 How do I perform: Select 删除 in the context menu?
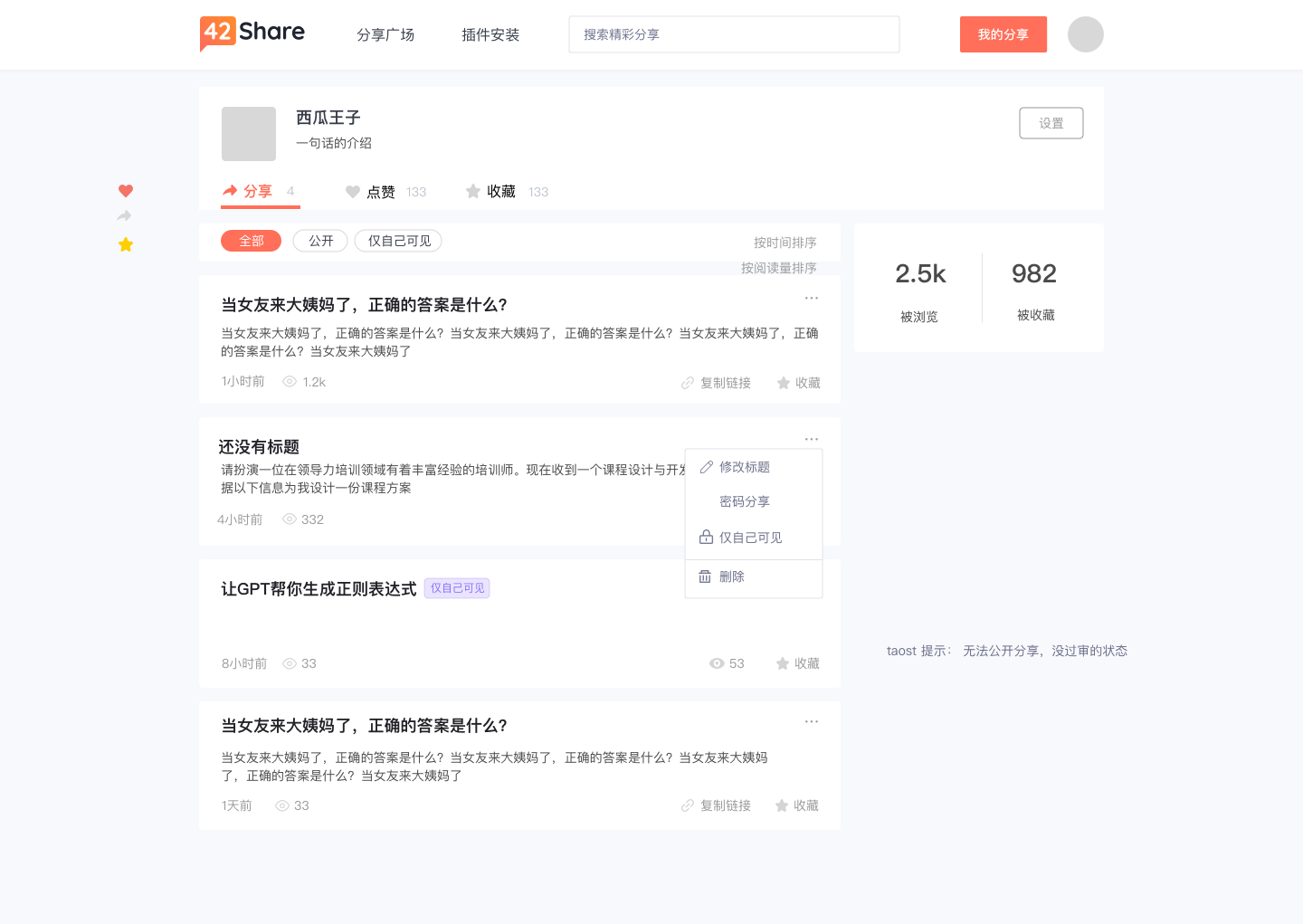pos(754,576)
